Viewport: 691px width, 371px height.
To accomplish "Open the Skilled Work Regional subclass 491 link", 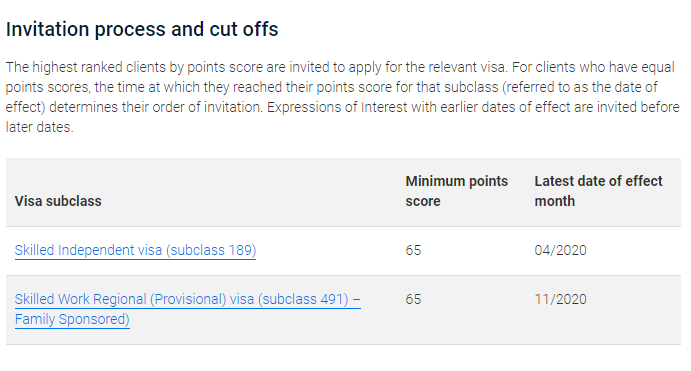I will point(187,309).
